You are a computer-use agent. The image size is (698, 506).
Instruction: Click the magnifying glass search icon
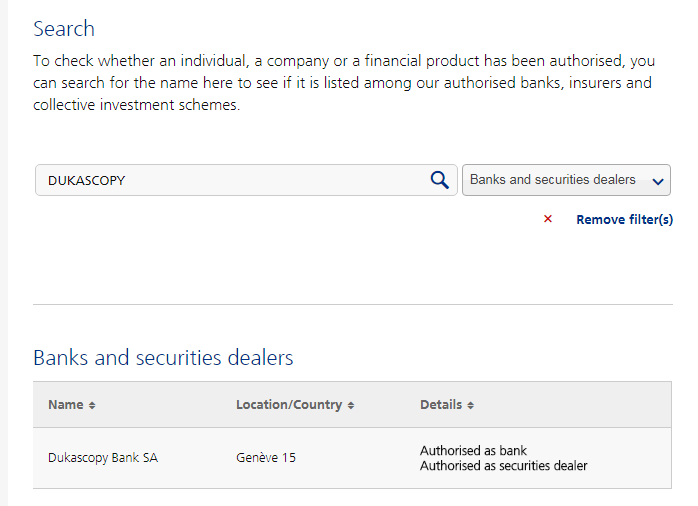(x=439, y=180)
